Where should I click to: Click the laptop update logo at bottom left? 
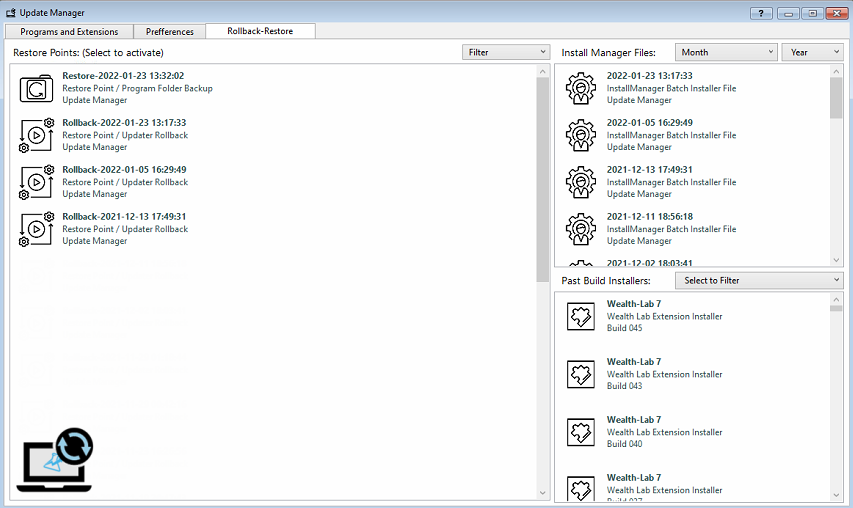pyautogui.click(x=56, y=461)
